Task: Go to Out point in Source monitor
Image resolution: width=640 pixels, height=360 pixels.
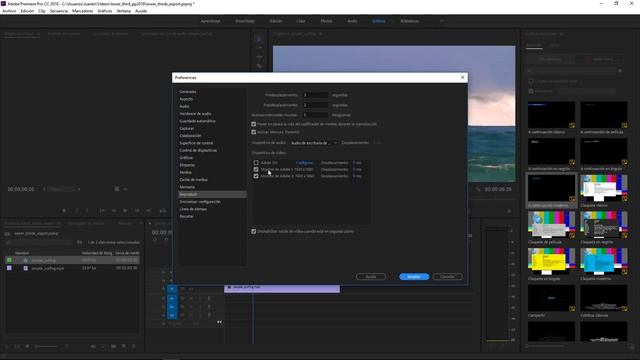Action: point(149,211)
